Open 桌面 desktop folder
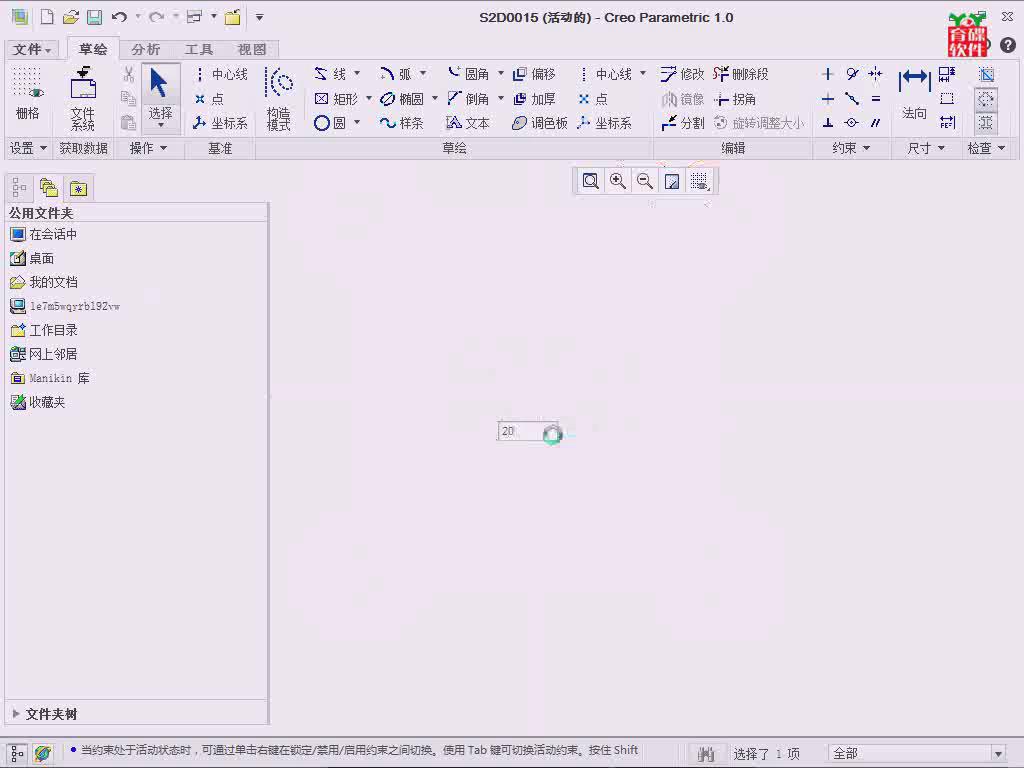Screen dimensions: 1024x768 click(32, 258)
